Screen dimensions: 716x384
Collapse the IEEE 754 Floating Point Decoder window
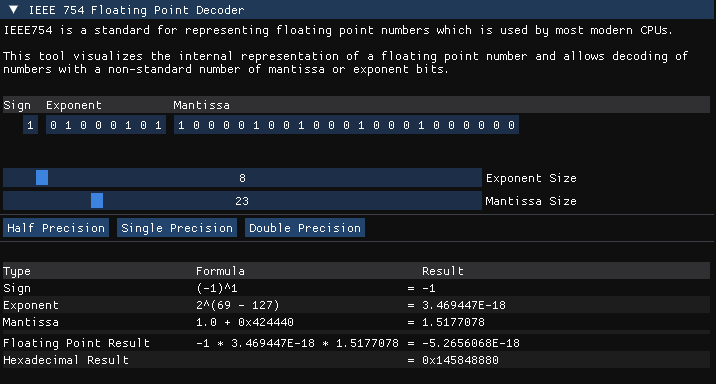point(13,10)
